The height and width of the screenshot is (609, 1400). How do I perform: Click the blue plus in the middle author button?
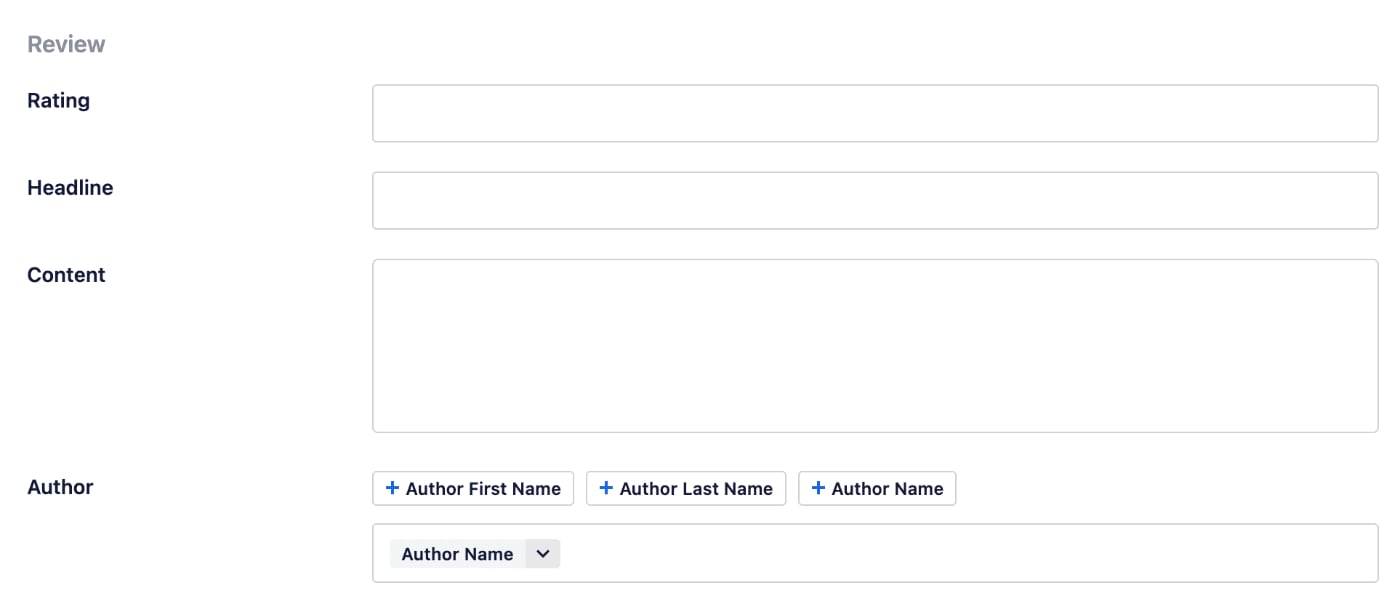(x=605, y=488)
